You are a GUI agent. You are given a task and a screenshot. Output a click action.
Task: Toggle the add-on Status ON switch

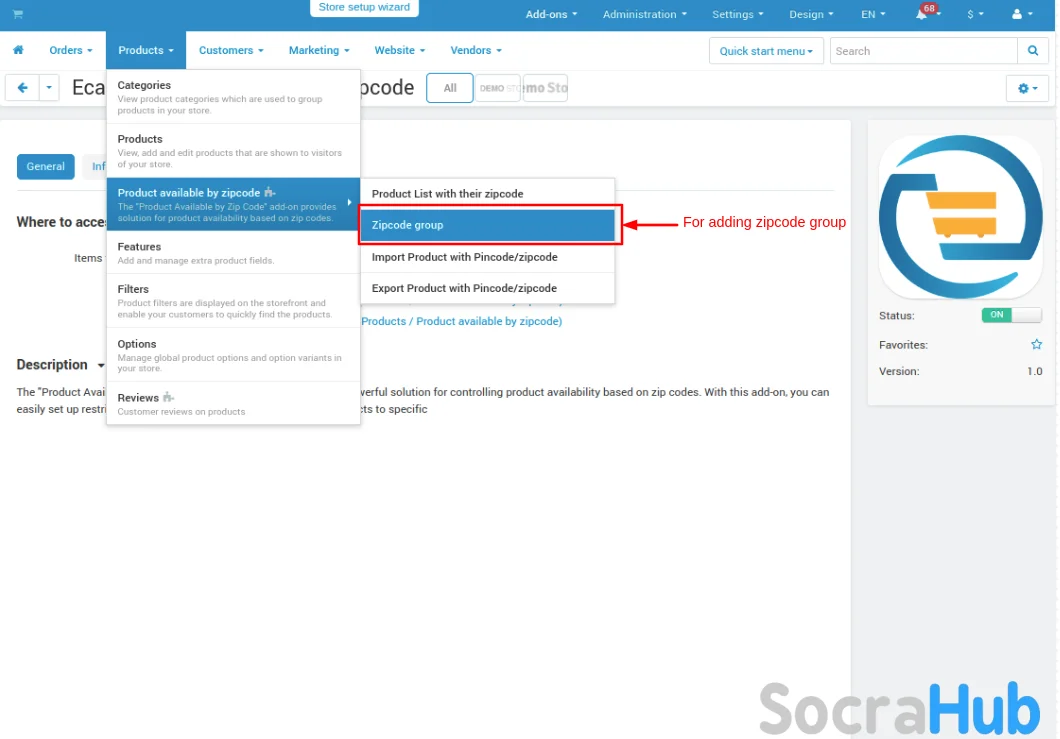point(1011,315)
